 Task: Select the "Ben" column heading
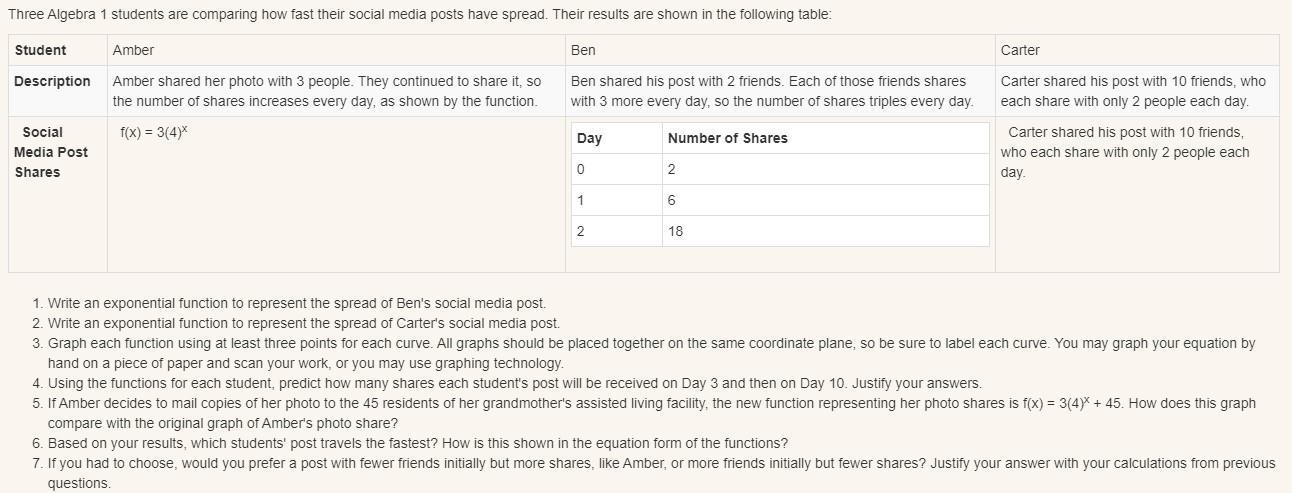coord(583,50)
